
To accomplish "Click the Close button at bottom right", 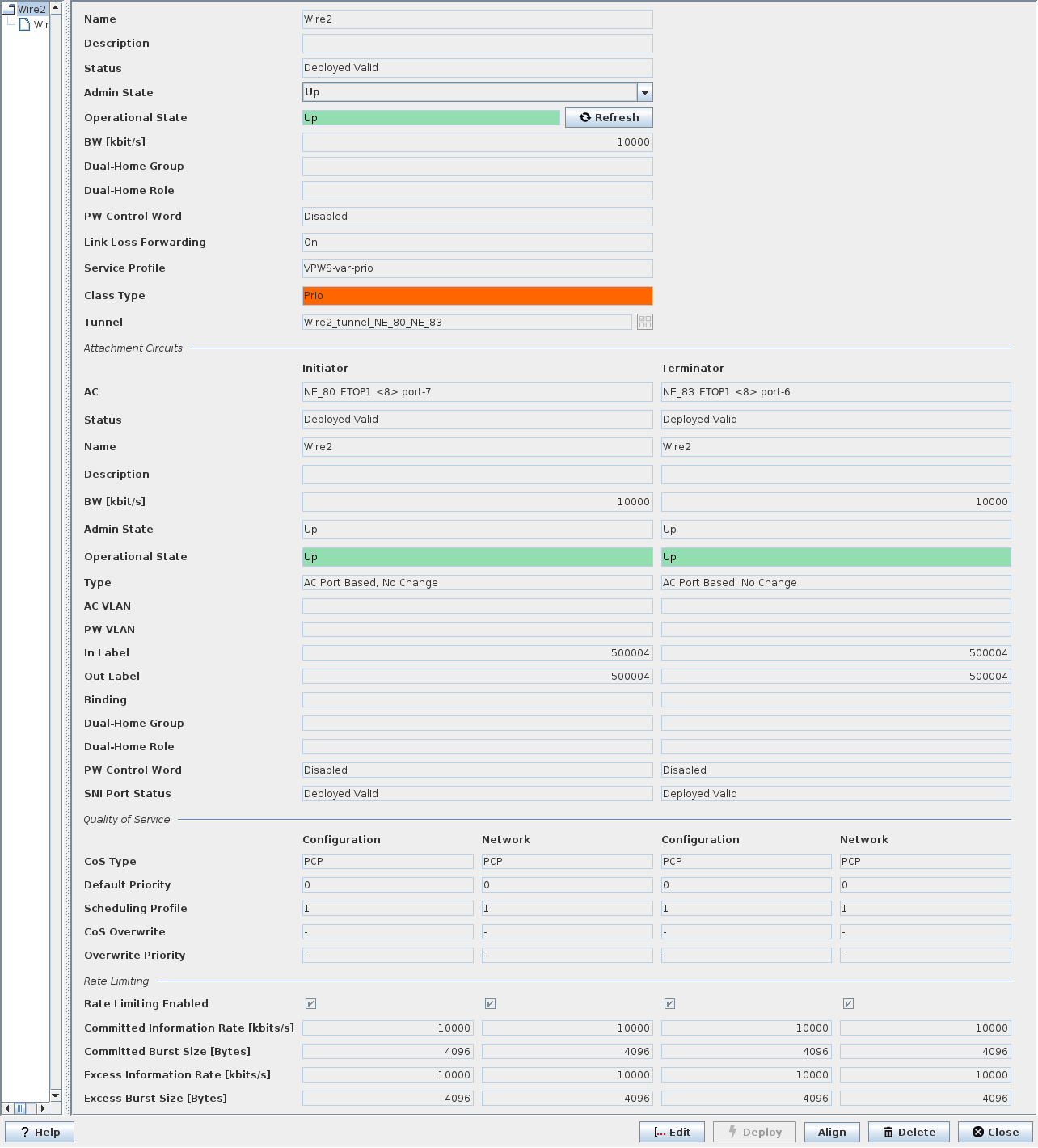I will [995, 1132].
